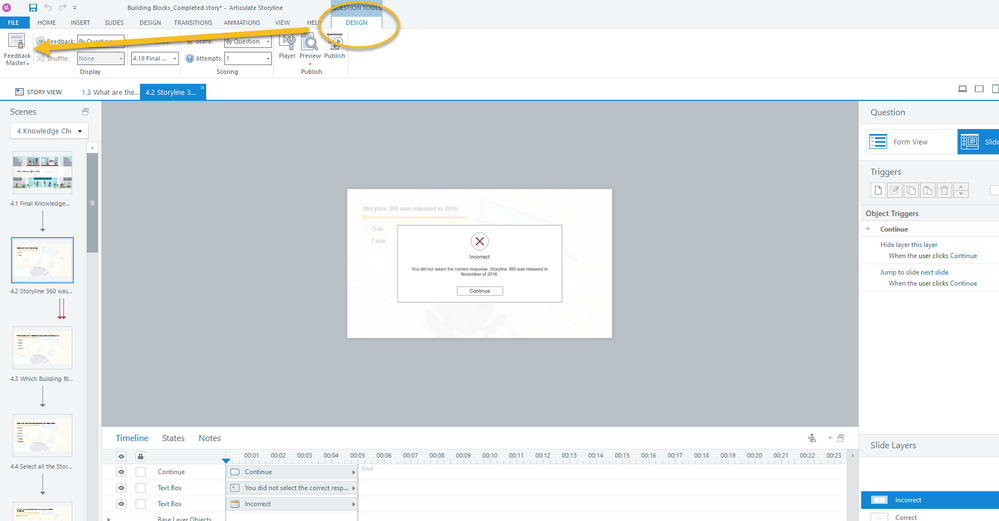Collapse the Continue object triggers group
Image resolution: width=999 pixels, height=521 pixels.
click(x=868, y=229)
